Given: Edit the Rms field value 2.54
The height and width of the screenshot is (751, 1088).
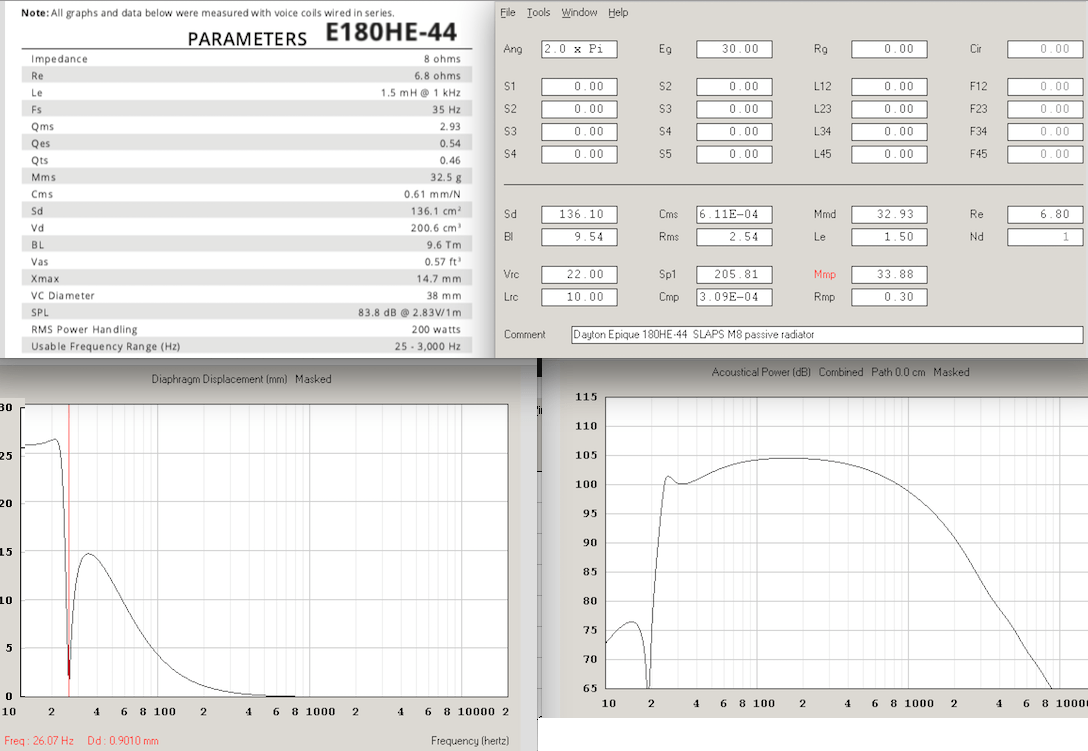Looking at the screenshot, I should 734,237.
